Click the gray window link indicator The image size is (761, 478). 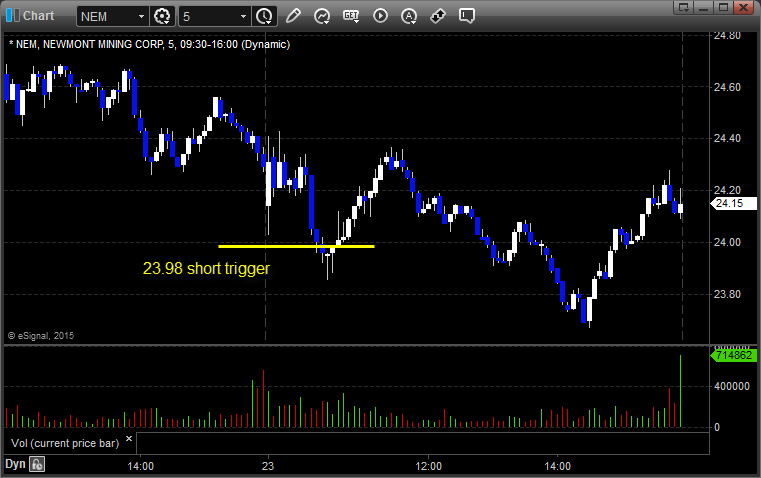17,15
